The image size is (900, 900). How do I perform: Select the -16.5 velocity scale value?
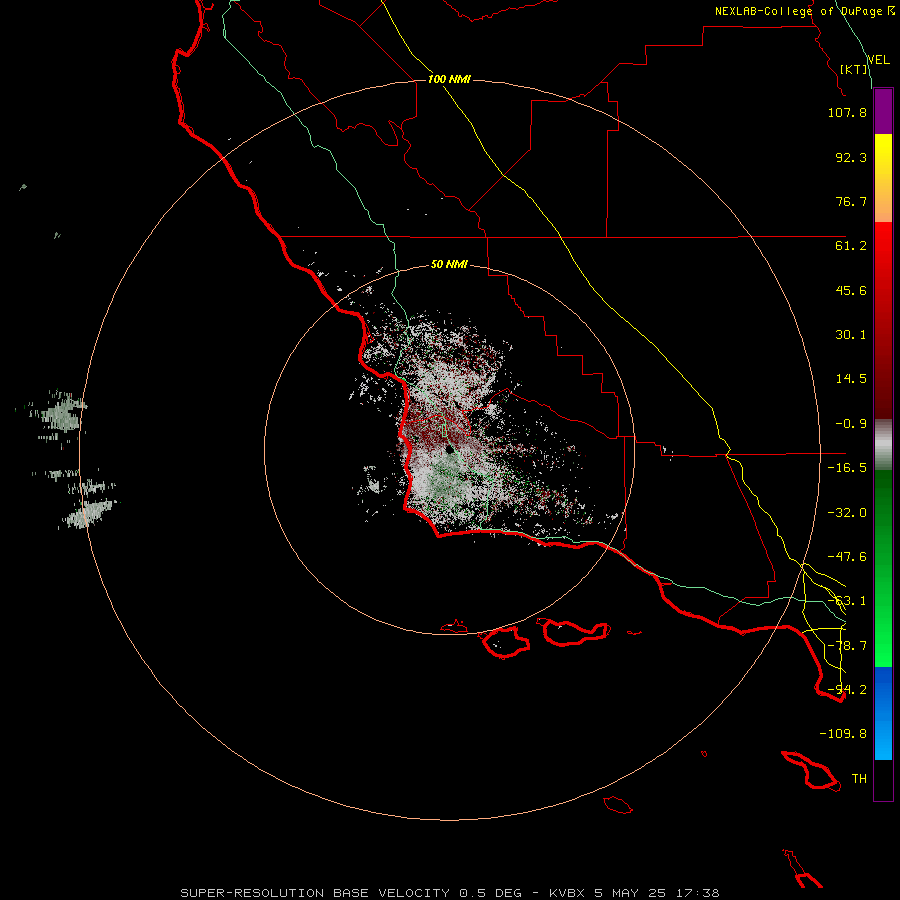pyautogui.click(x=847, y=468)
